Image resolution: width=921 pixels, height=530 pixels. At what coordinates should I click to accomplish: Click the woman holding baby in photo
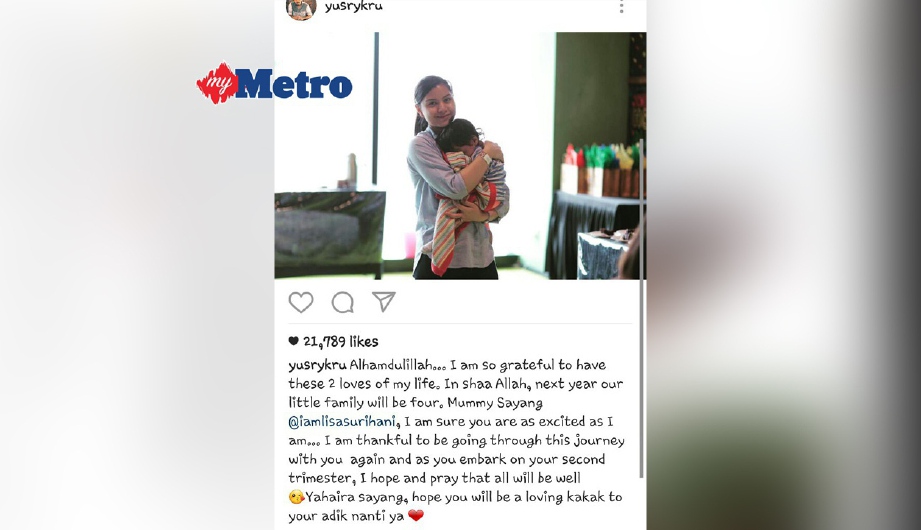click(452, 177)
